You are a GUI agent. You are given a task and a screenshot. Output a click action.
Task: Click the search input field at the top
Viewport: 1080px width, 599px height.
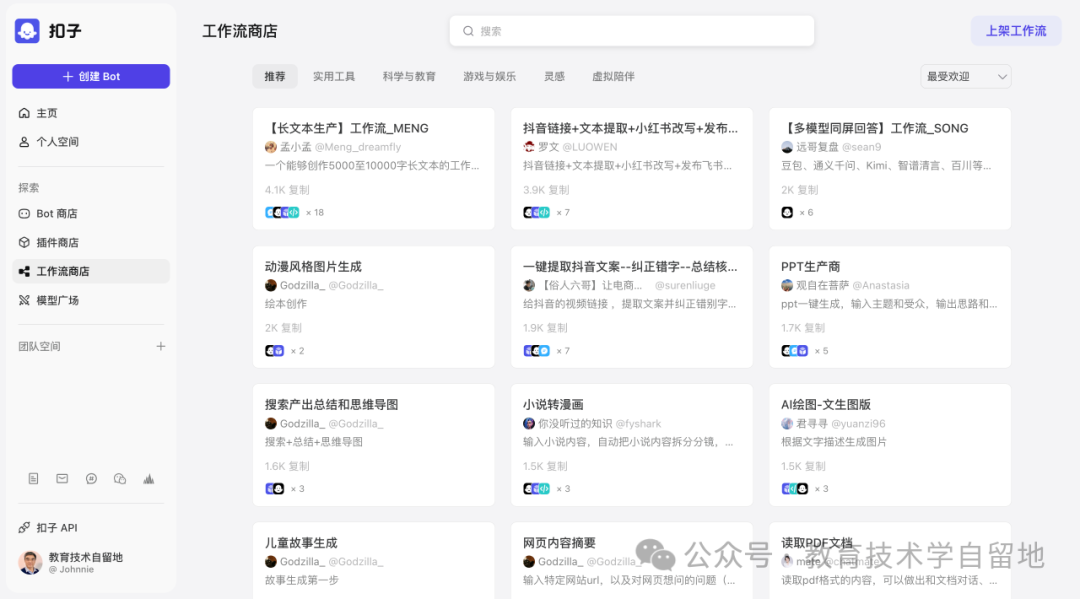632,31
